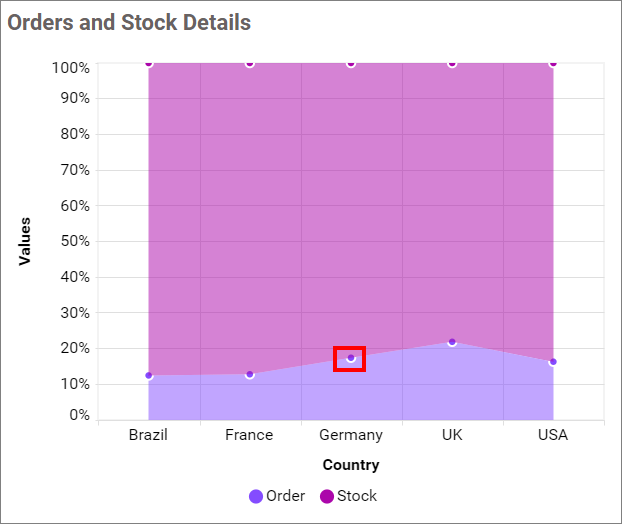Click the Order legend text label

286,496
